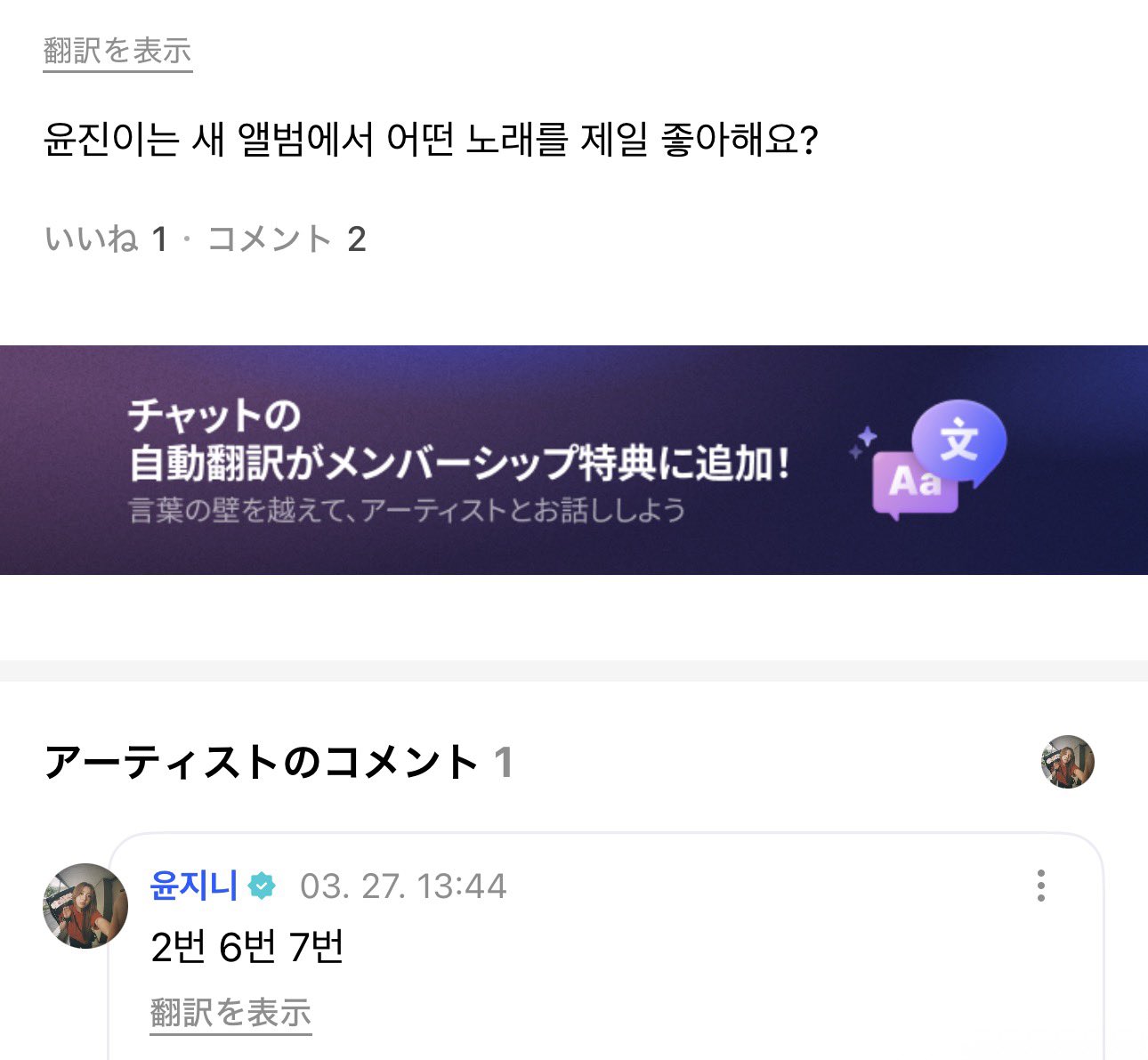
Task: Open the three-dot menu on 윤지니's comment
Action: [x=1040, y=886]
